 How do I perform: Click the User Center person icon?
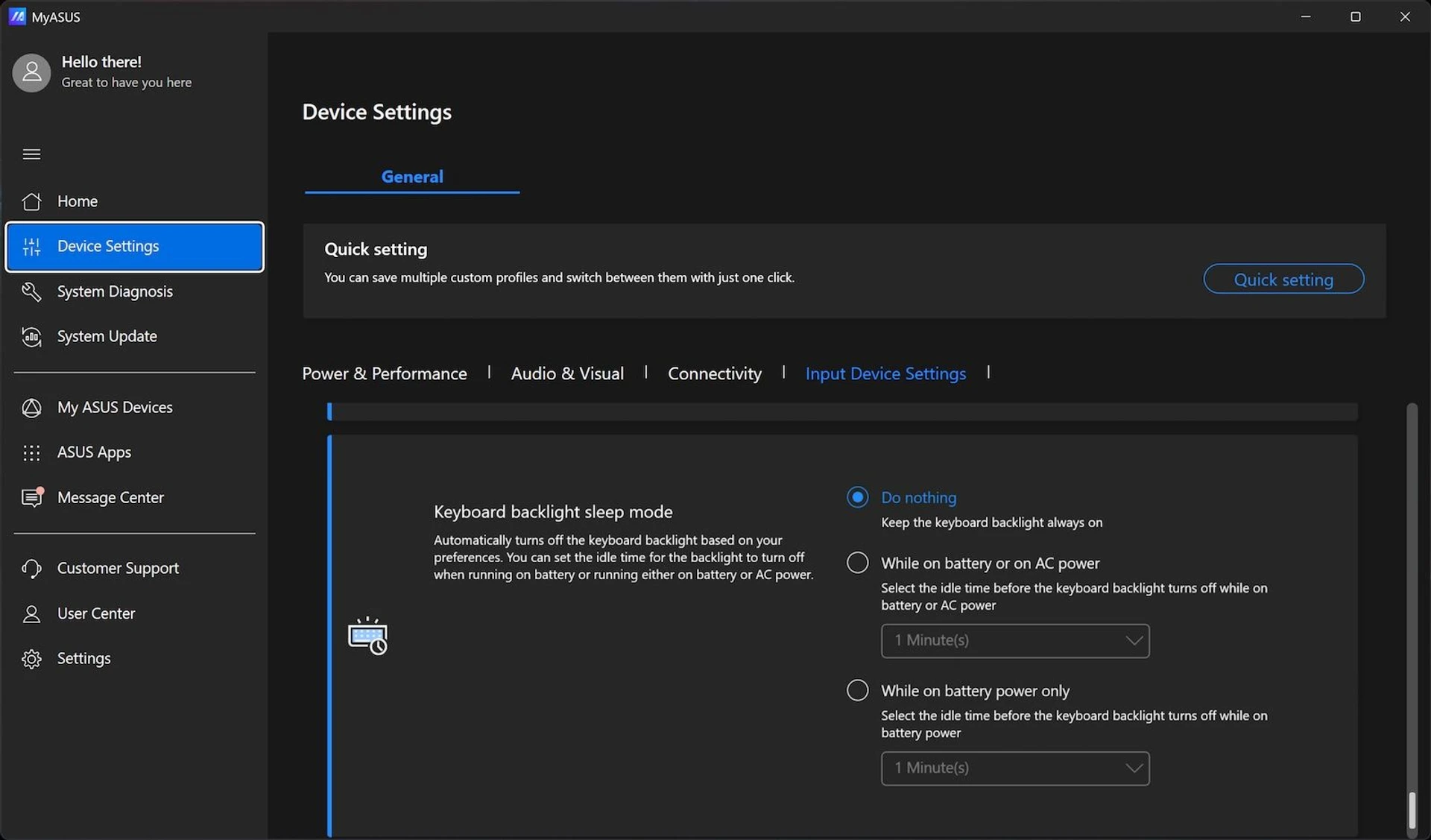[x=31, y=613]
